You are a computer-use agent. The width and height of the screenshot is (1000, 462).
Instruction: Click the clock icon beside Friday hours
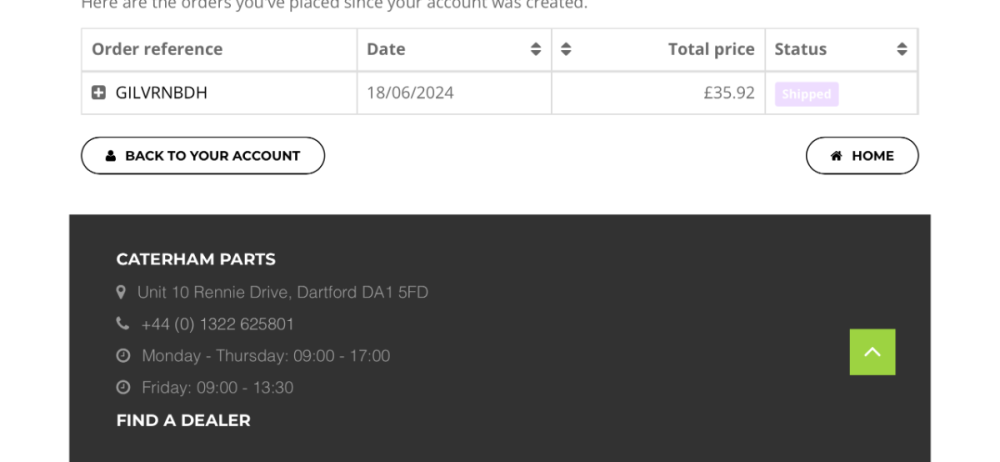(123, 387)
